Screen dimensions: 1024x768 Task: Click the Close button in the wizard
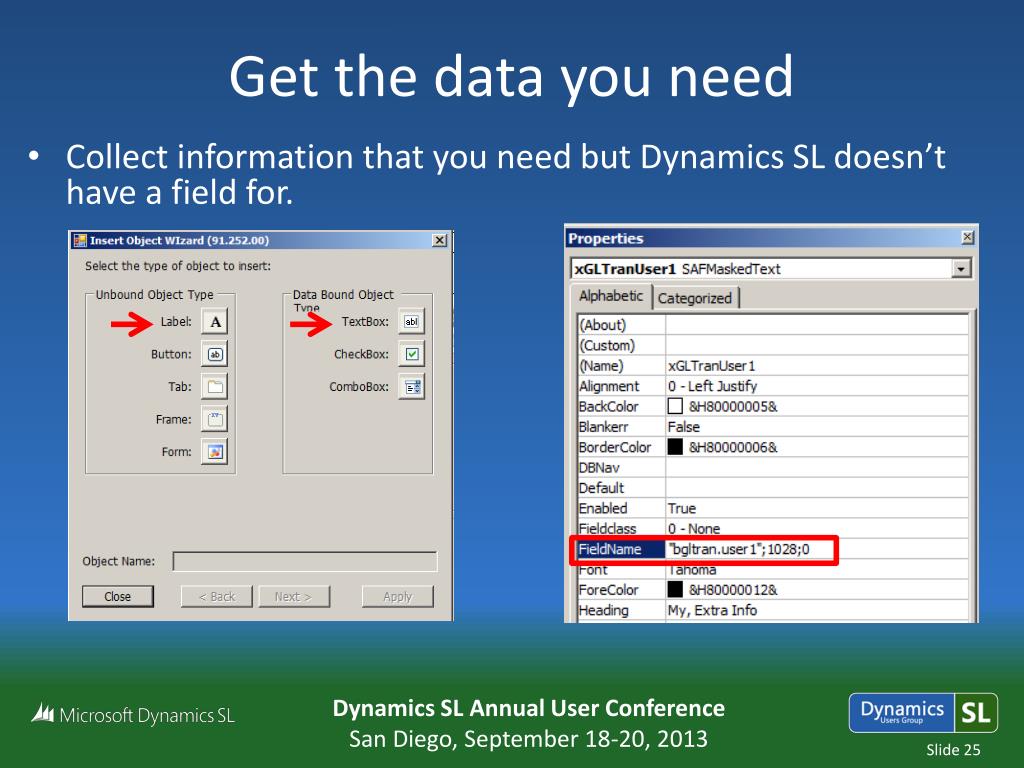[x=118, y=596]
